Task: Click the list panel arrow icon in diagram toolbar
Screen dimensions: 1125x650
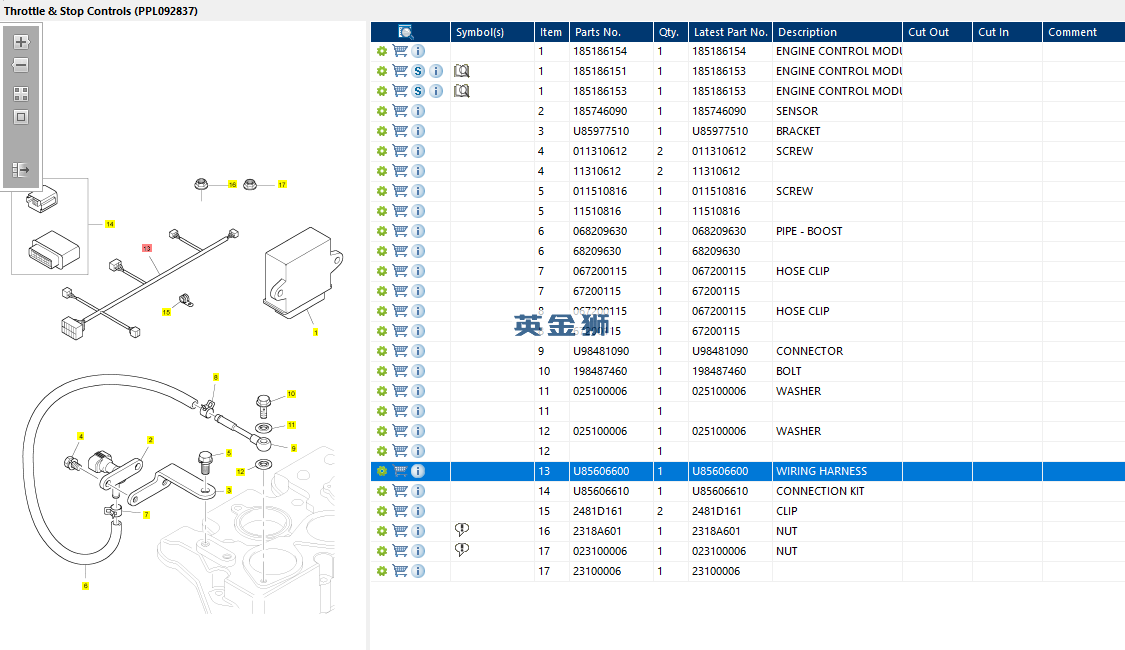Action: click(21, 170)
